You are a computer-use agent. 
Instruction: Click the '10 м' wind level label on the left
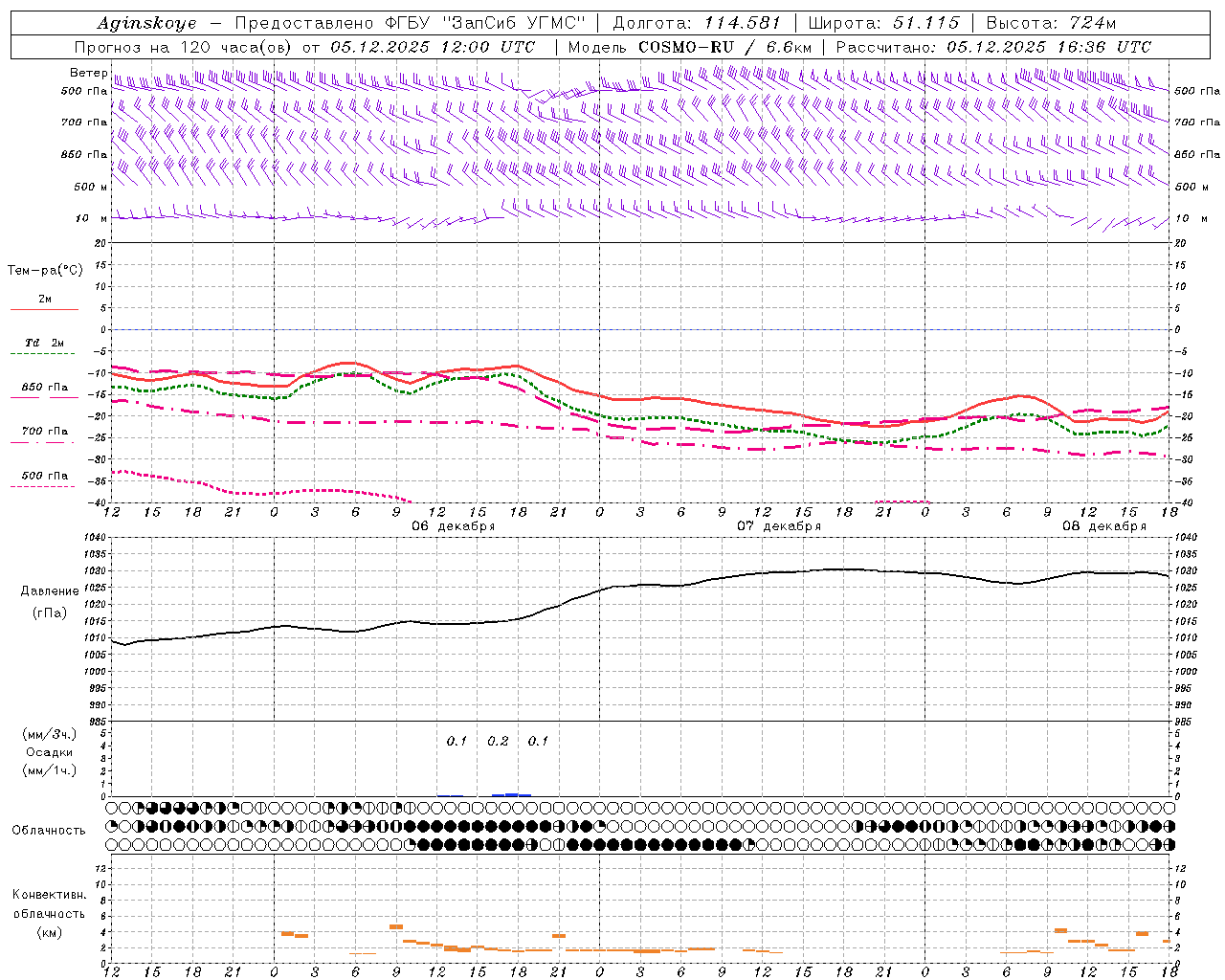click(x=92, y=218)
